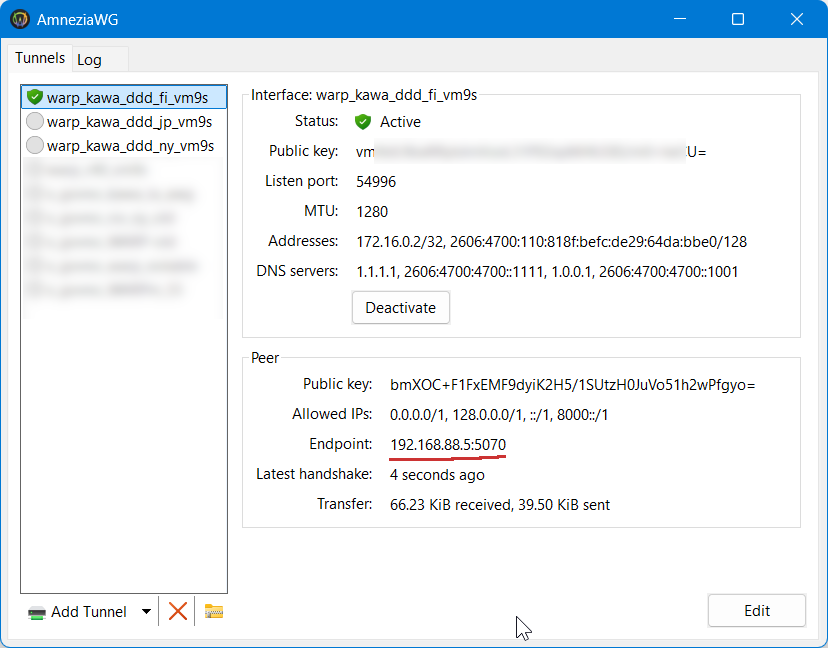Open the Tunnels tab
The width and height of the screenshot is (828, 648).
coord(40,59)
